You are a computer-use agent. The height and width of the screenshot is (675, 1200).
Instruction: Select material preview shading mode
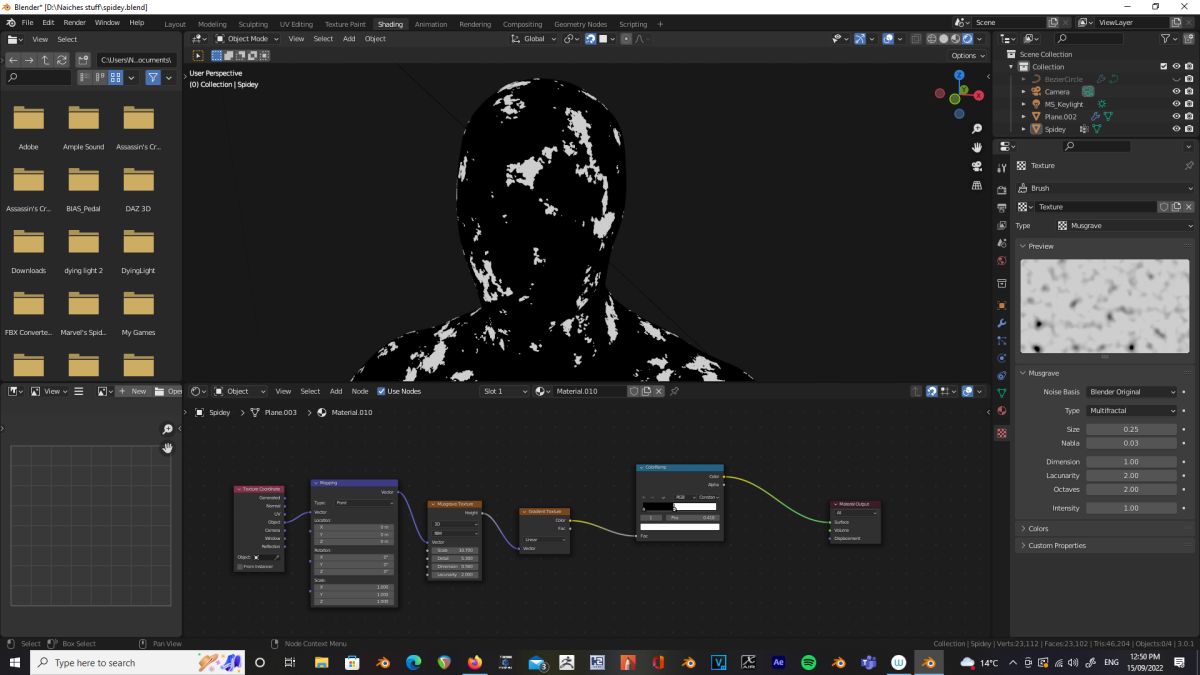[x=955, y=39]
